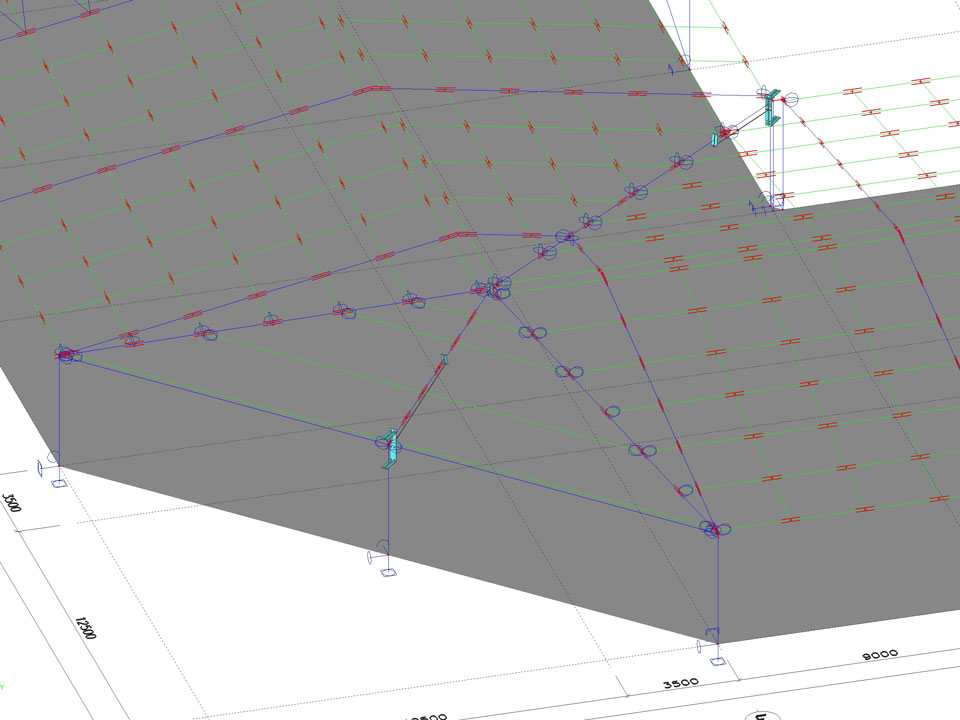The image size is (960, 720).
Task: Pick the support symbol under the left corner column
Action: pos(58,484)
